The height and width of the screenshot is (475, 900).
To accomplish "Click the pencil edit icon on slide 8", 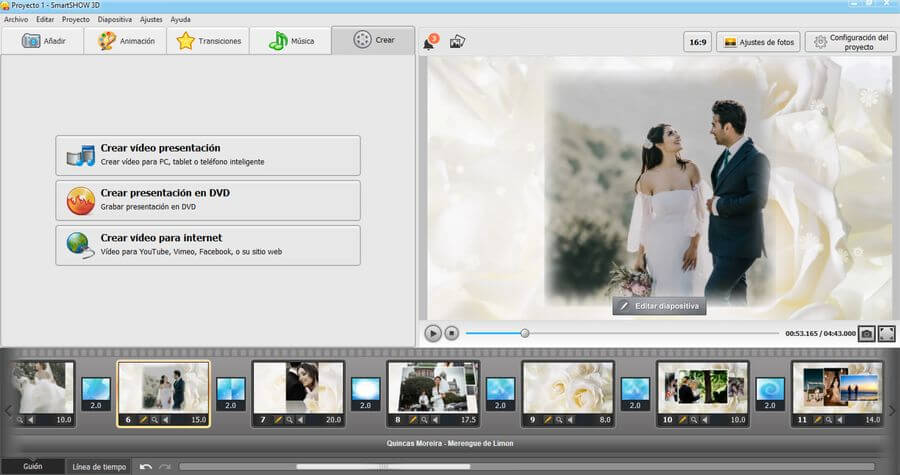I will [x=413, y=420].
